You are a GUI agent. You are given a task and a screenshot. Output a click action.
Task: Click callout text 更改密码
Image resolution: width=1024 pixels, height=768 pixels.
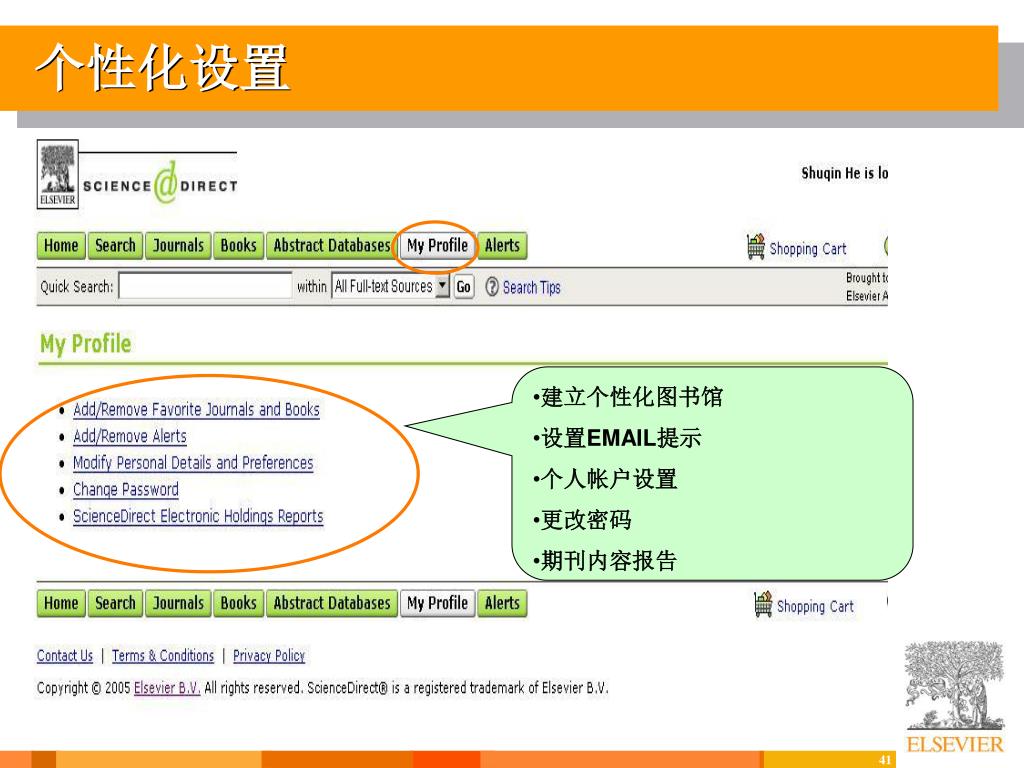[586, 520]
